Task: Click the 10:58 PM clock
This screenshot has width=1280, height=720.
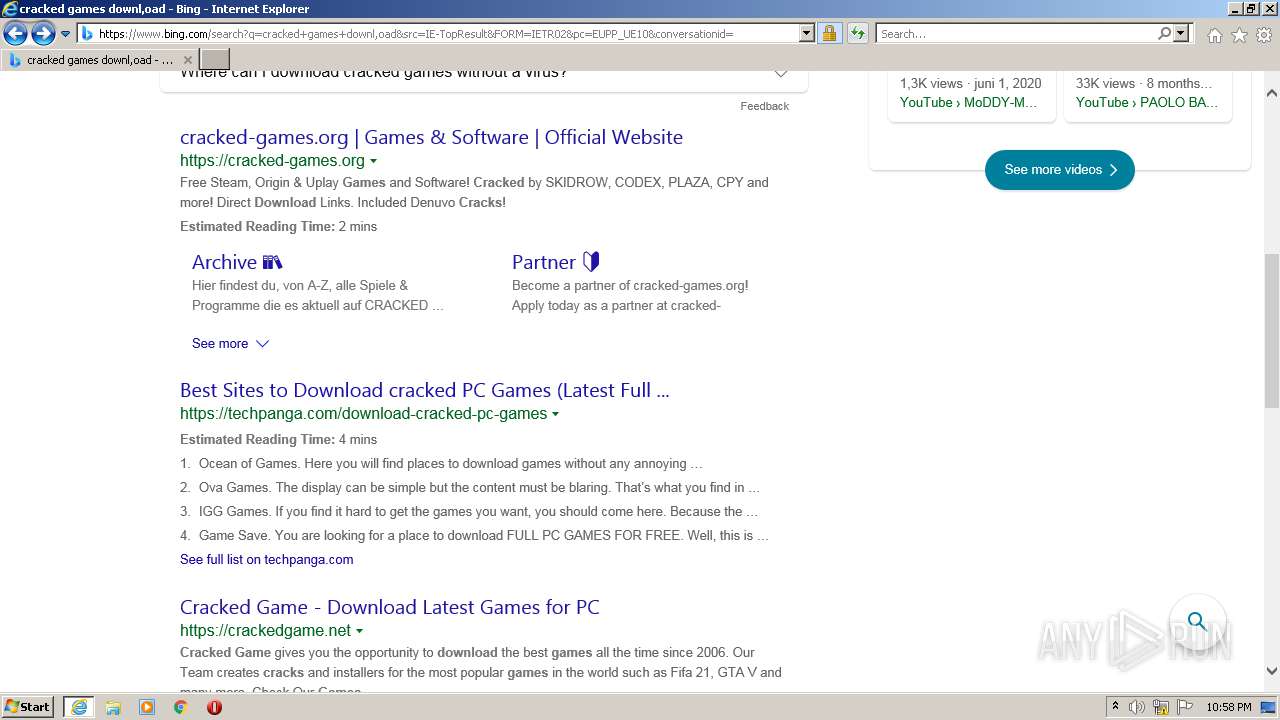Action: click(x=1229, y=707)
